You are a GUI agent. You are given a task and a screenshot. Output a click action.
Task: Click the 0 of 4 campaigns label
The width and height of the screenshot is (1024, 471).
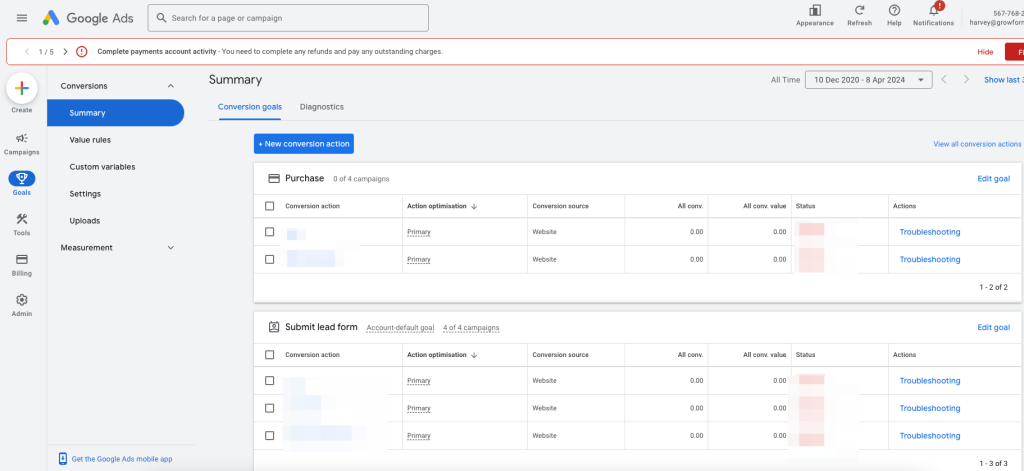point(361,179)
